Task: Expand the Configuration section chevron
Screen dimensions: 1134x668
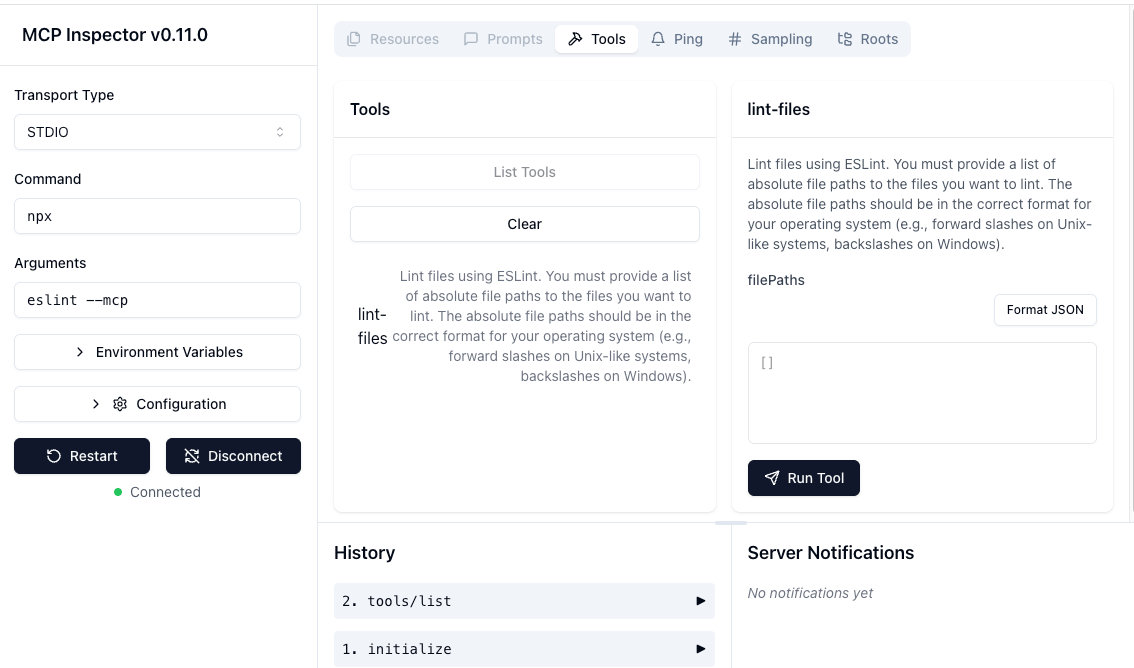Action: coord(95,404)
